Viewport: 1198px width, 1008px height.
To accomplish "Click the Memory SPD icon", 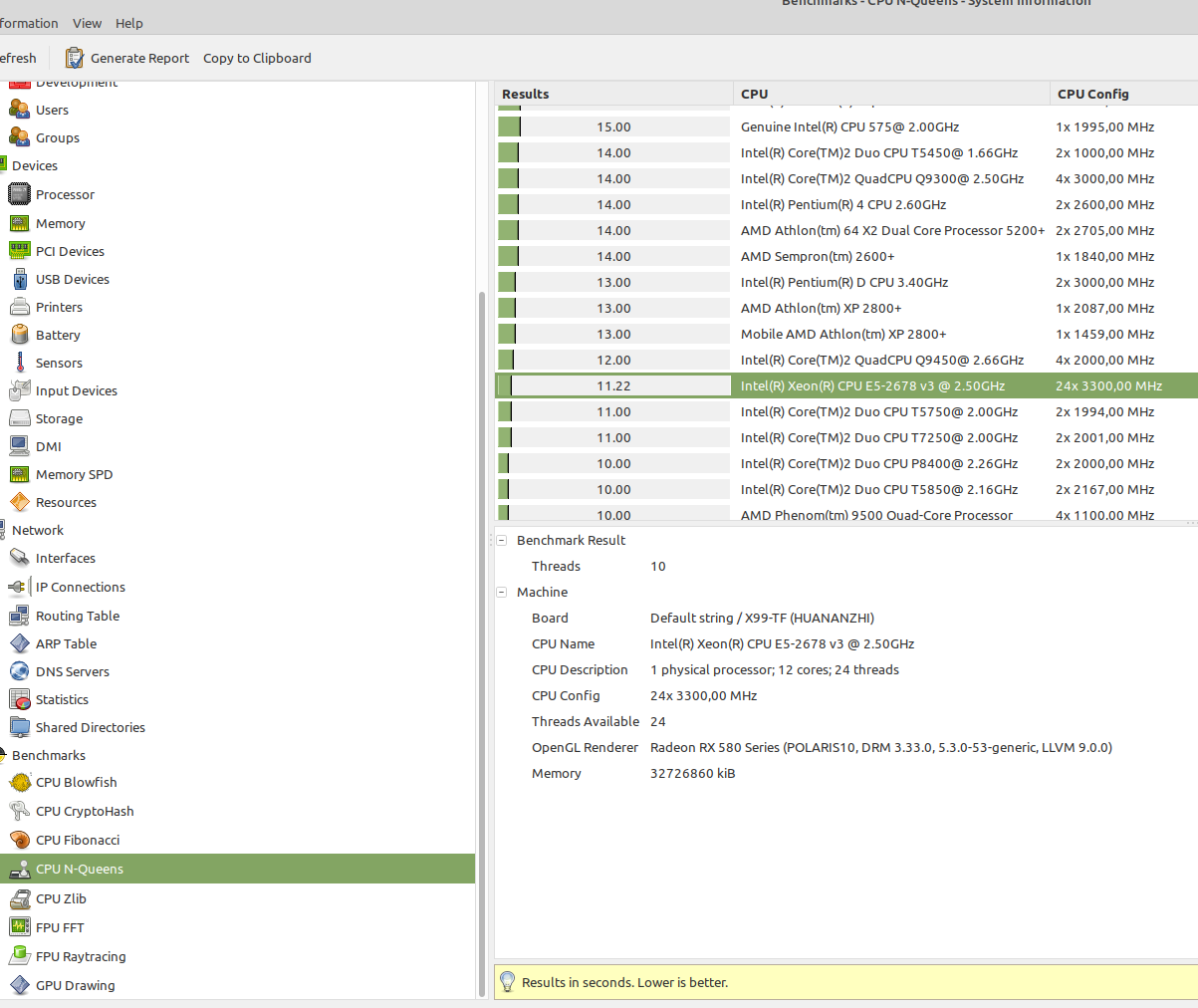I will click(x=19, y=474).
